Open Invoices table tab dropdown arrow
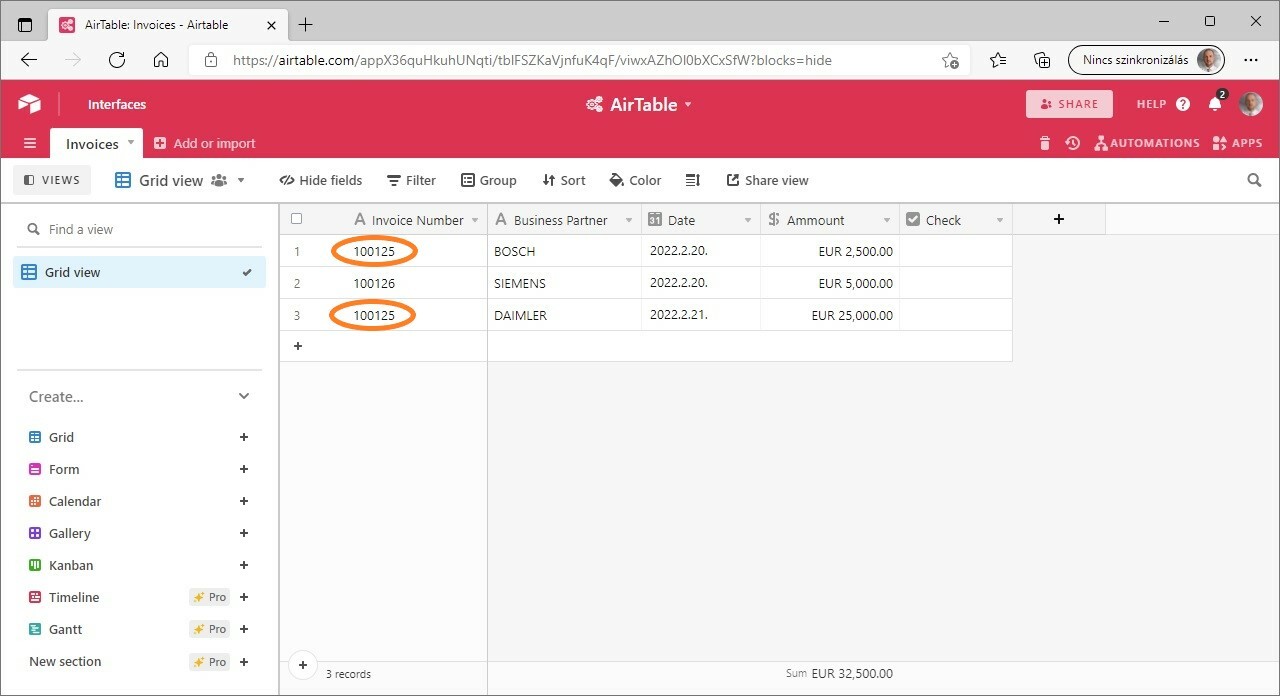Screen dimensions: 1280x696 130,142
